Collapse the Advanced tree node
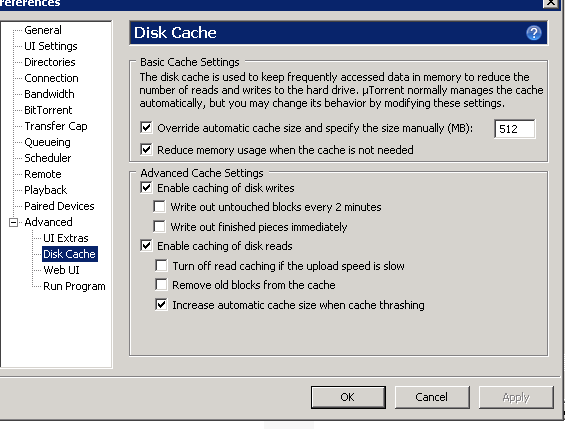The height and width of the screenshot is (429, 565). 13,222
